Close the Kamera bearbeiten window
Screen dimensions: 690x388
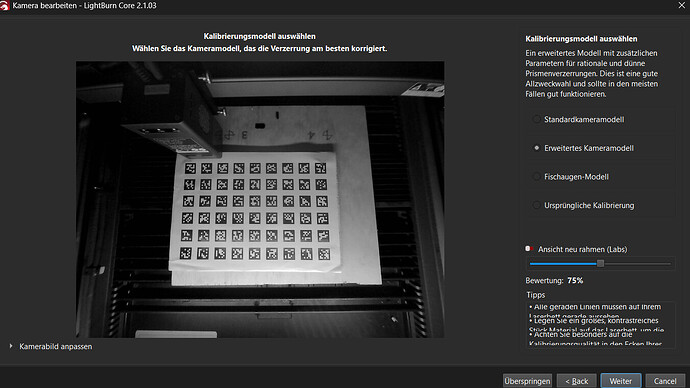pos(681,5)
